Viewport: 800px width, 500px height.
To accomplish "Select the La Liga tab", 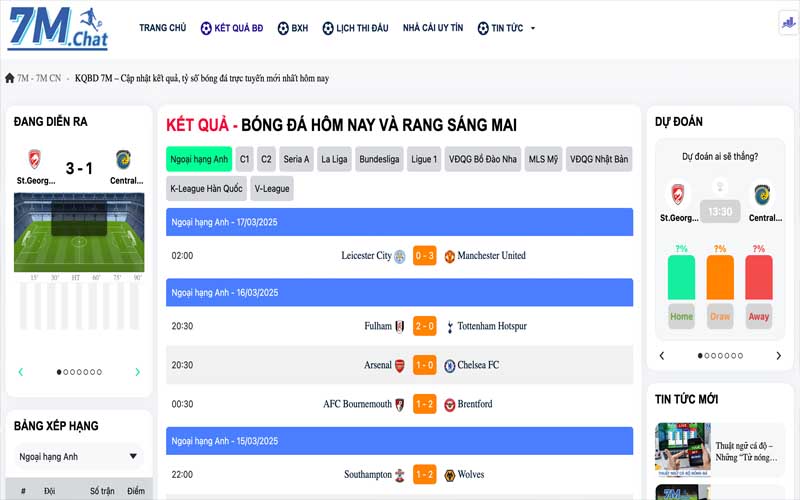I will click(x=334, y=159).
